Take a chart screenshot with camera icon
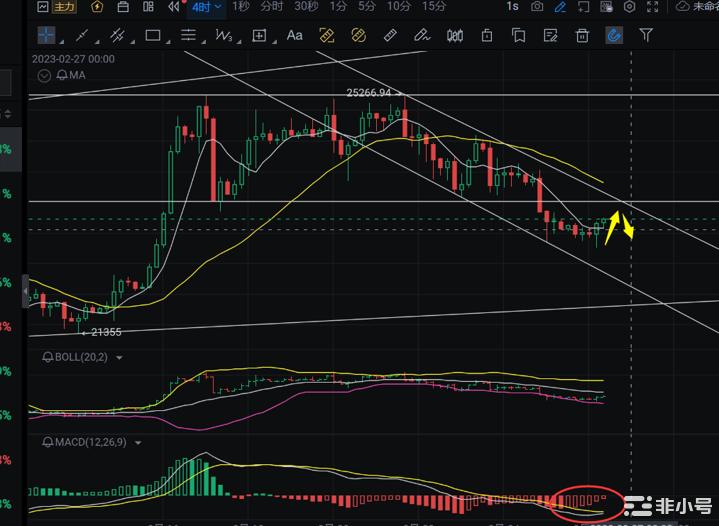This screenshot has width=719, height=526. [537, 6]
